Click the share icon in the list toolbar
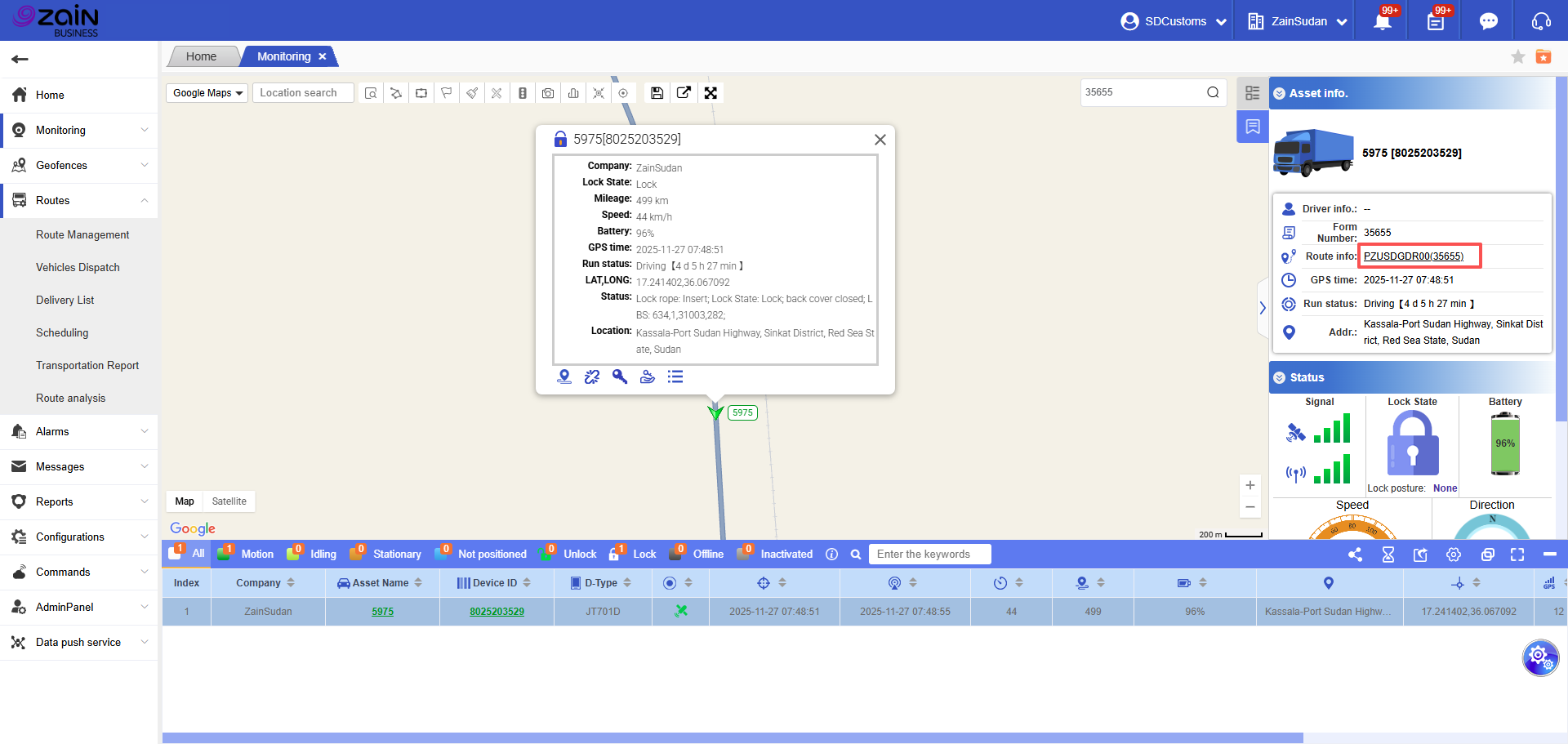This screenshot has width=1568, height=744. point(1356,555)
